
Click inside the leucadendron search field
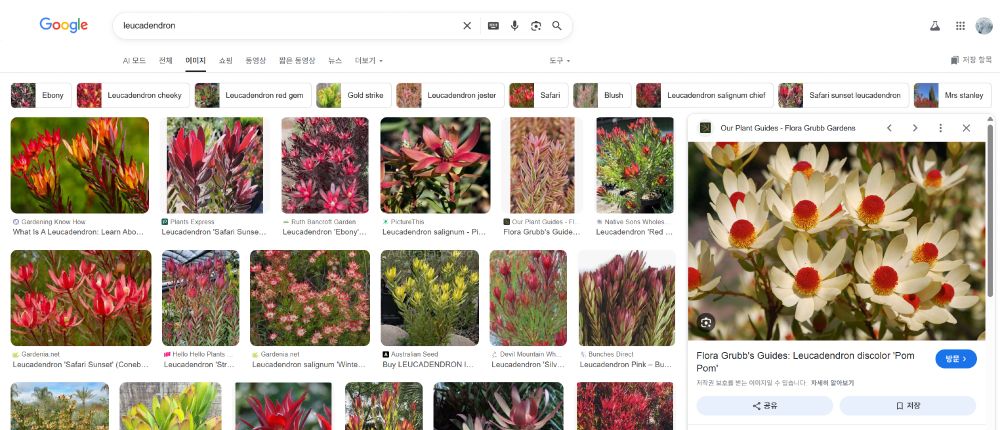click(x=287, y=26)
